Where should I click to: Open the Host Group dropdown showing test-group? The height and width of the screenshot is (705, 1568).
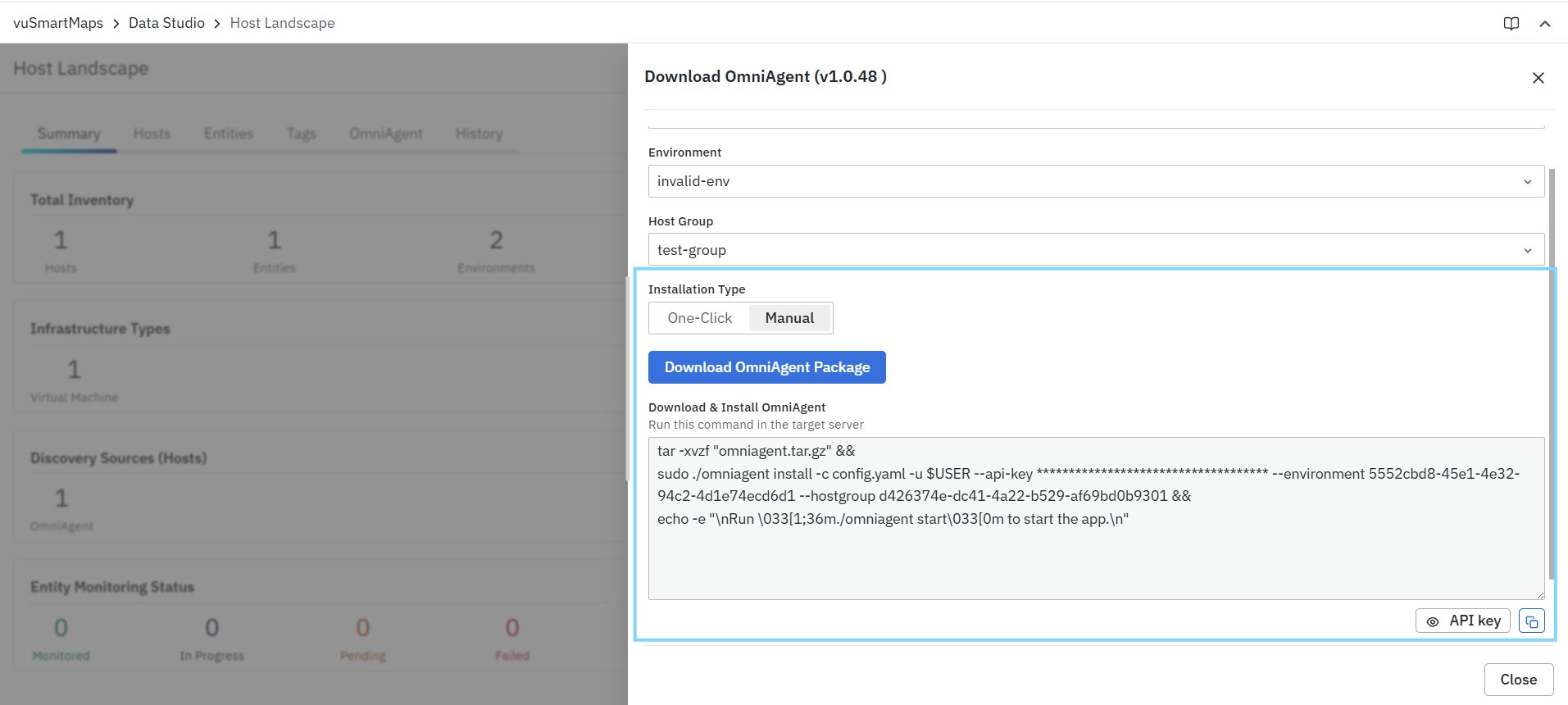point(1097,250)
